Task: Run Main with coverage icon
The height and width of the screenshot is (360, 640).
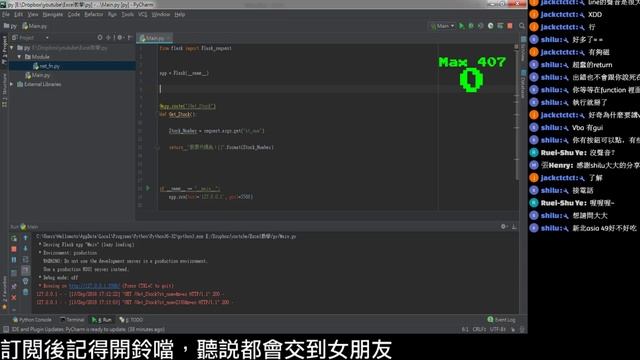Action: coord(480,26)
